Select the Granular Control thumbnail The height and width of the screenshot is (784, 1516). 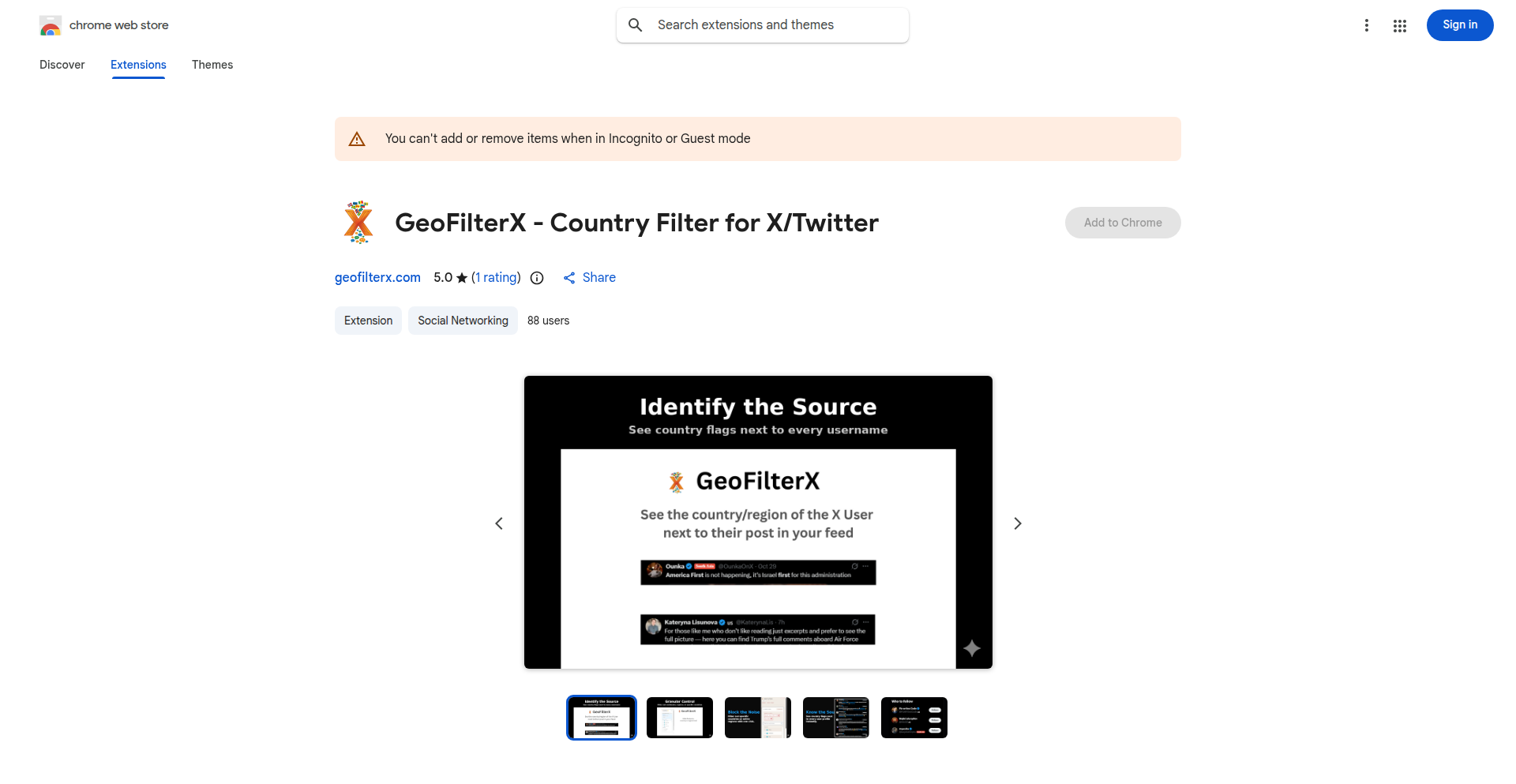coord(680,718)
